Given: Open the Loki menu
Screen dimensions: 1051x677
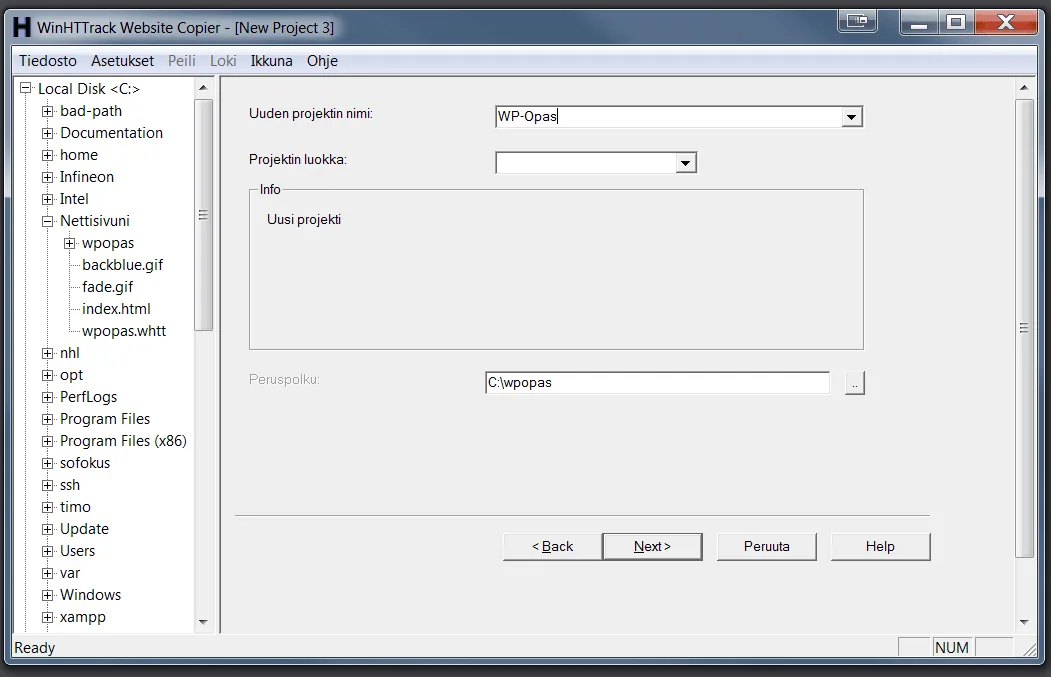Looking at the screenshot, I should (223, 61).
